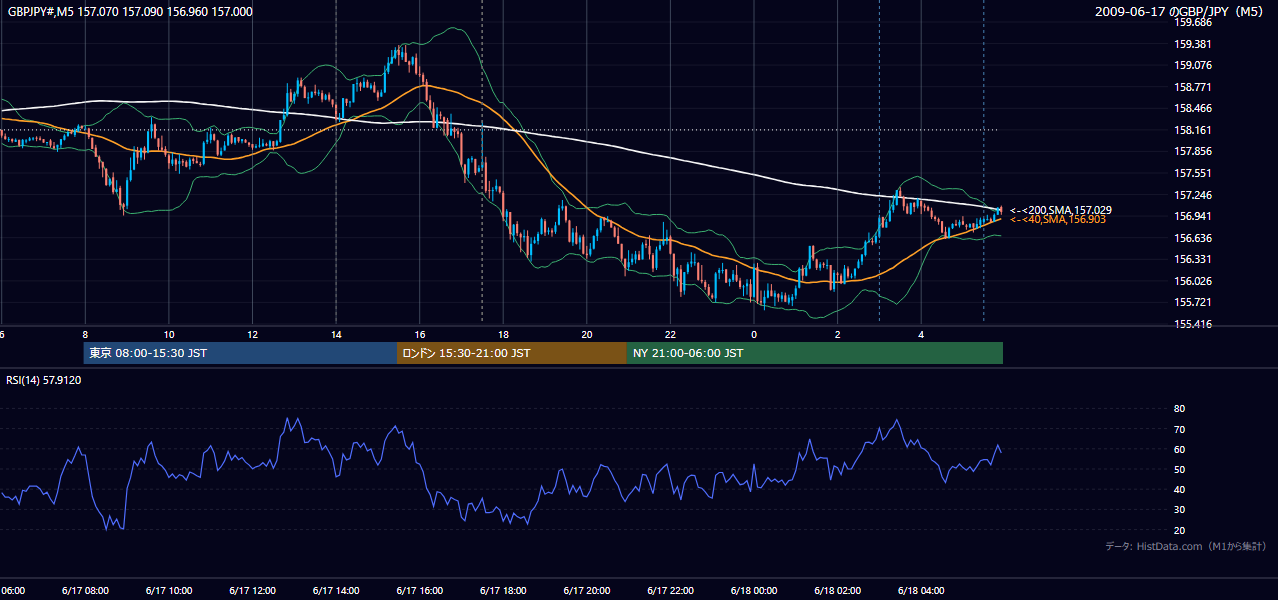The width and height of the screenshot is (1278, 600).
Task: Click RSI scale value 60
Action: [1179, 449]
